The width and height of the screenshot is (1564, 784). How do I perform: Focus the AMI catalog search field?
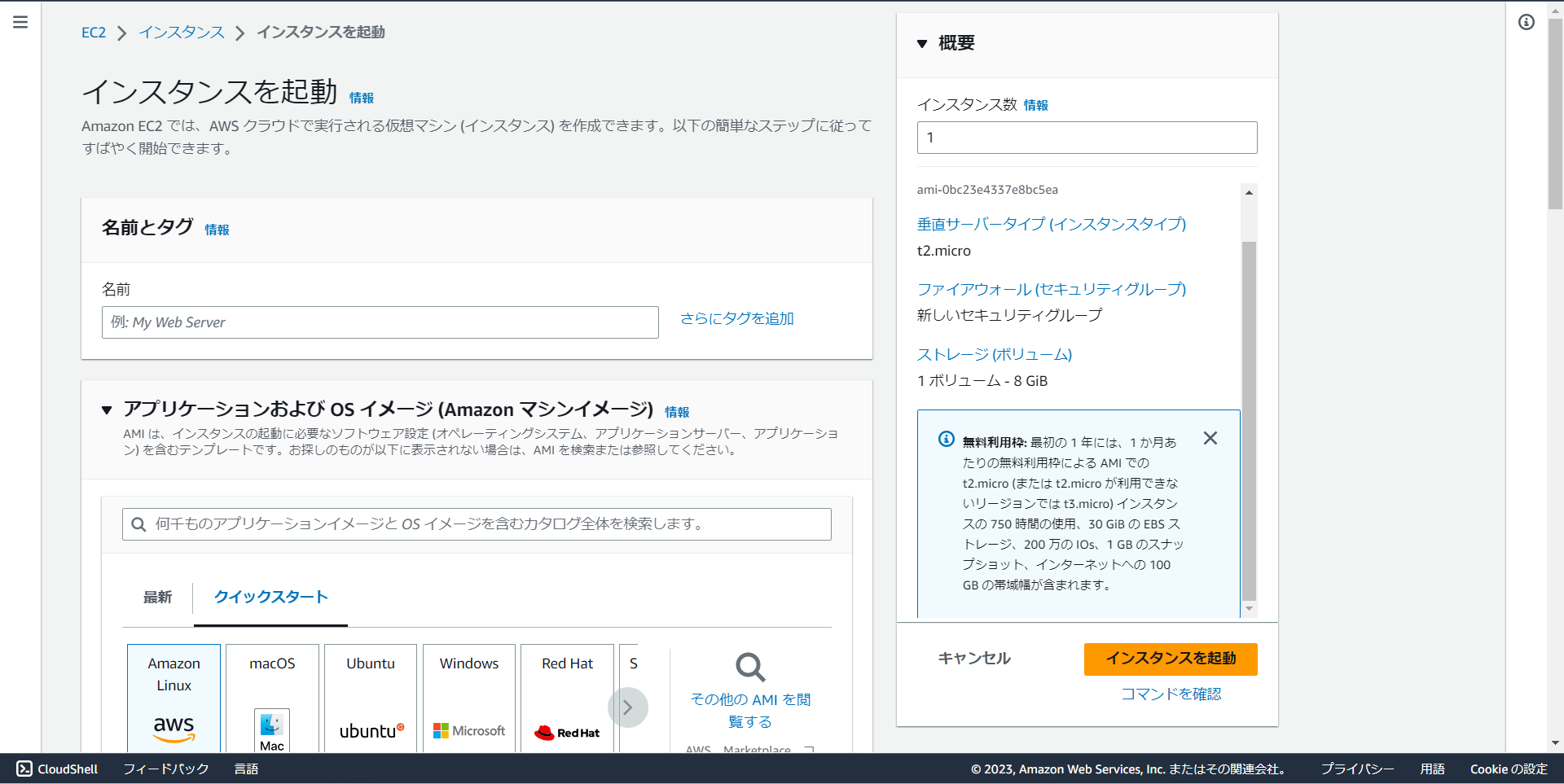[x=477, y=524]
